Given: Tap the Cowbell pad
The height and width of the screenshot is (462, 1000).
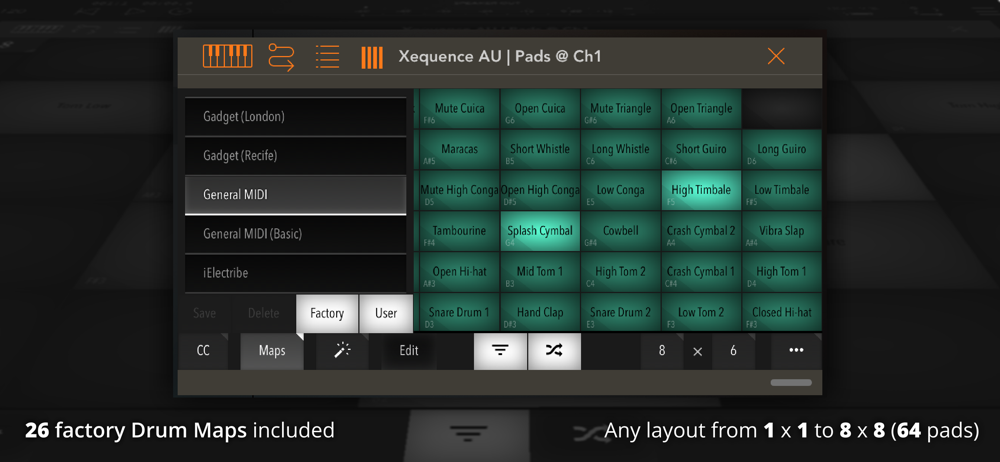Looking at the screenshot, I should [621, 231].
